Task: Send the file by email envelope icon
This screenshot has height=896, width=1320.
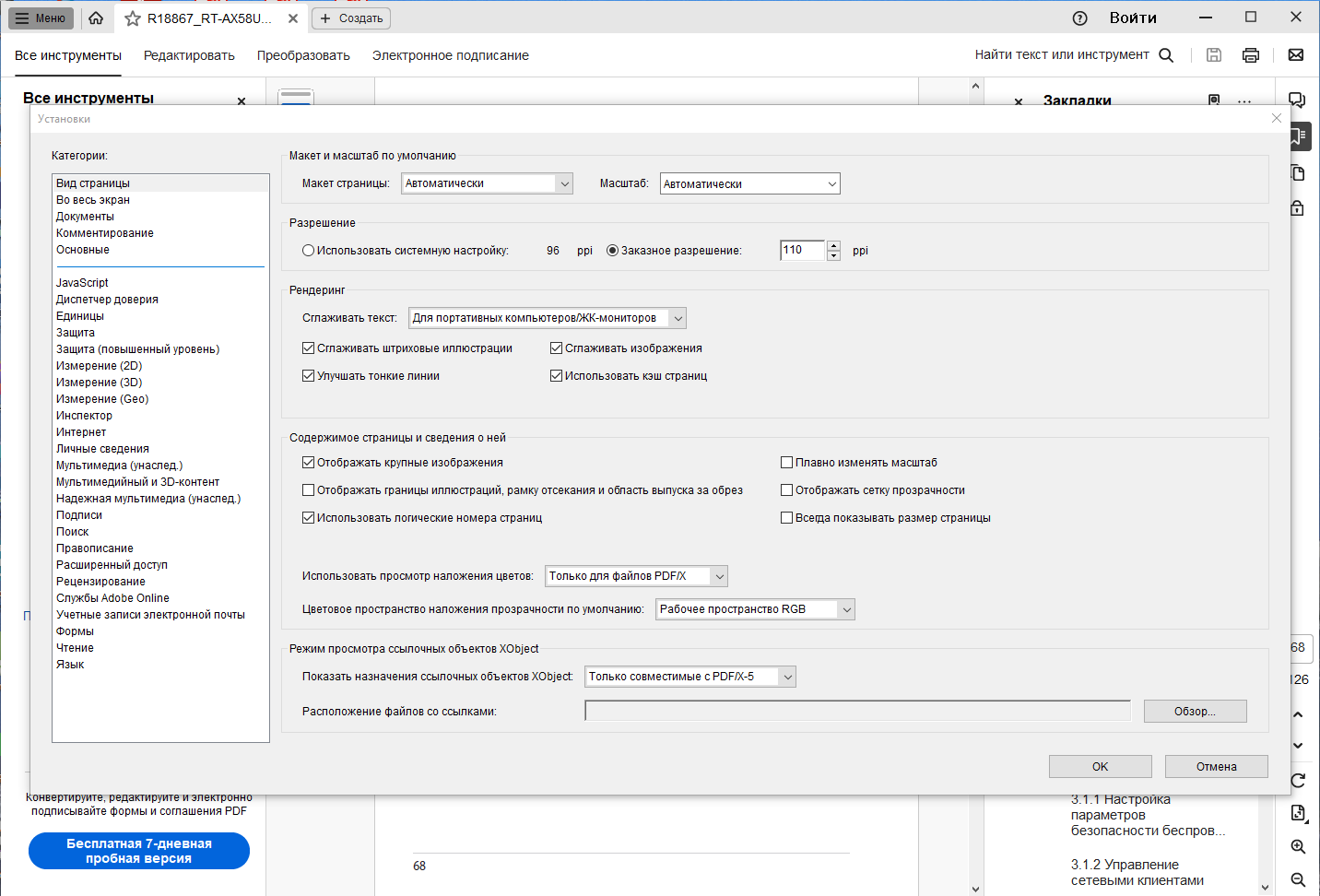Action: coord(1296,55)
